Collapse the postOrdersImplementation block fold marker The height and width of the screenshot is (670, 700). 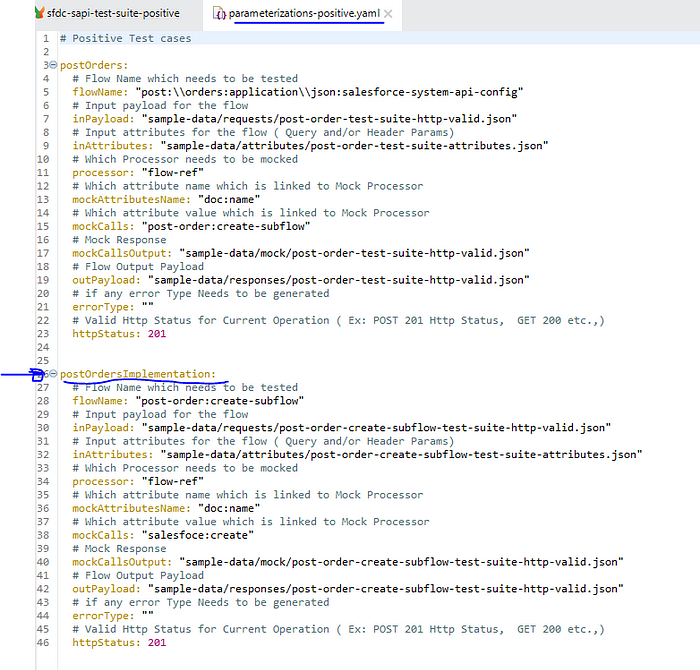click(x=53, y=374)
